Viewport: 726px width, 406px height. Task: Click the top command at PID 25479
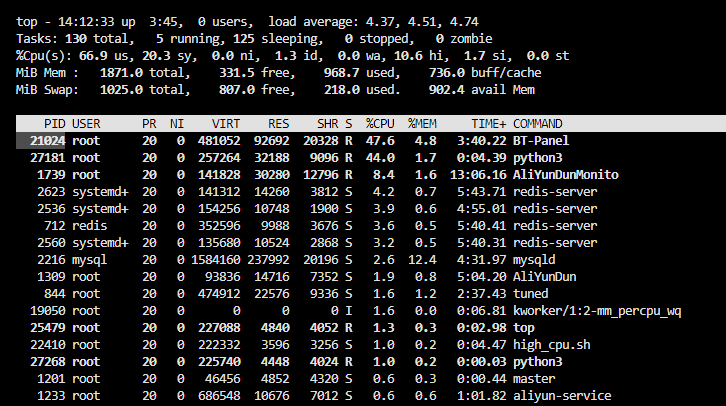524,328
